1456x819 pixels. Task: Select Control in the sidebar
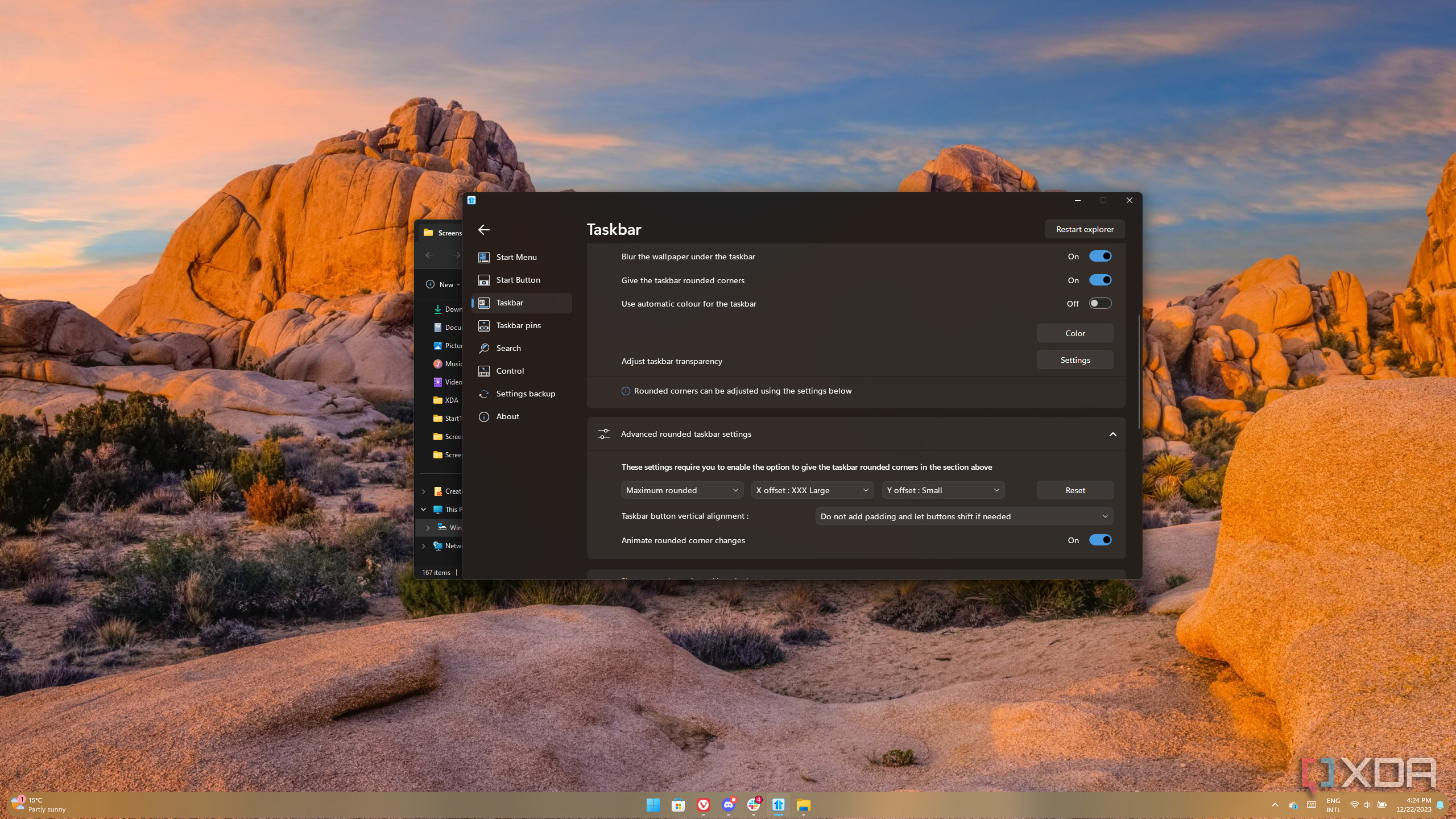tap(522, 371)
